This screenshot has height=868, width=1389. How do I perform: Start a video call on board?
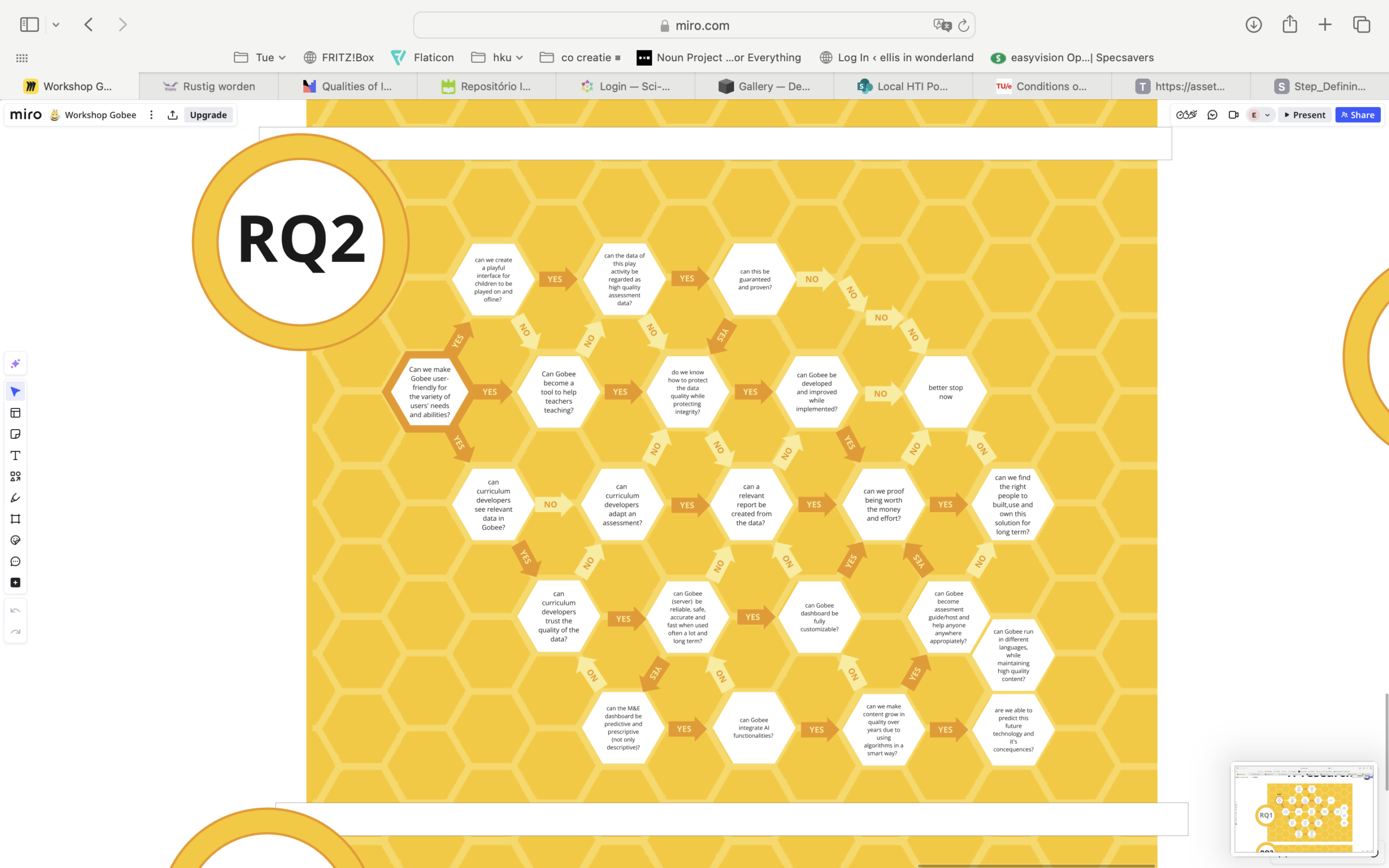pyautogui.click(x=1233, y=115)
